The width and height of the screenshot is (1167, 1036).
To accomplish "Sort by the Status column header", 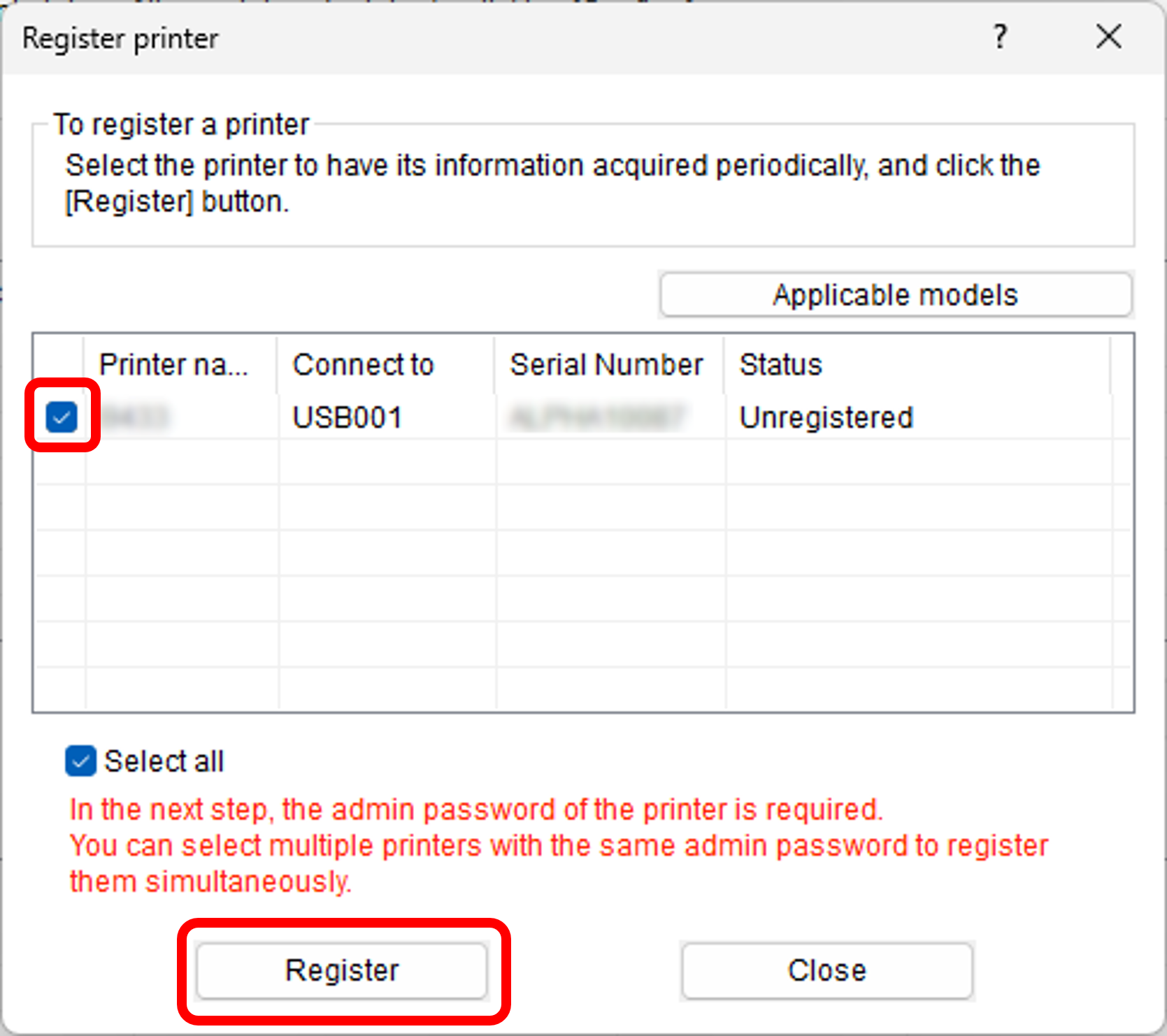I will click(x=780, y=365).
